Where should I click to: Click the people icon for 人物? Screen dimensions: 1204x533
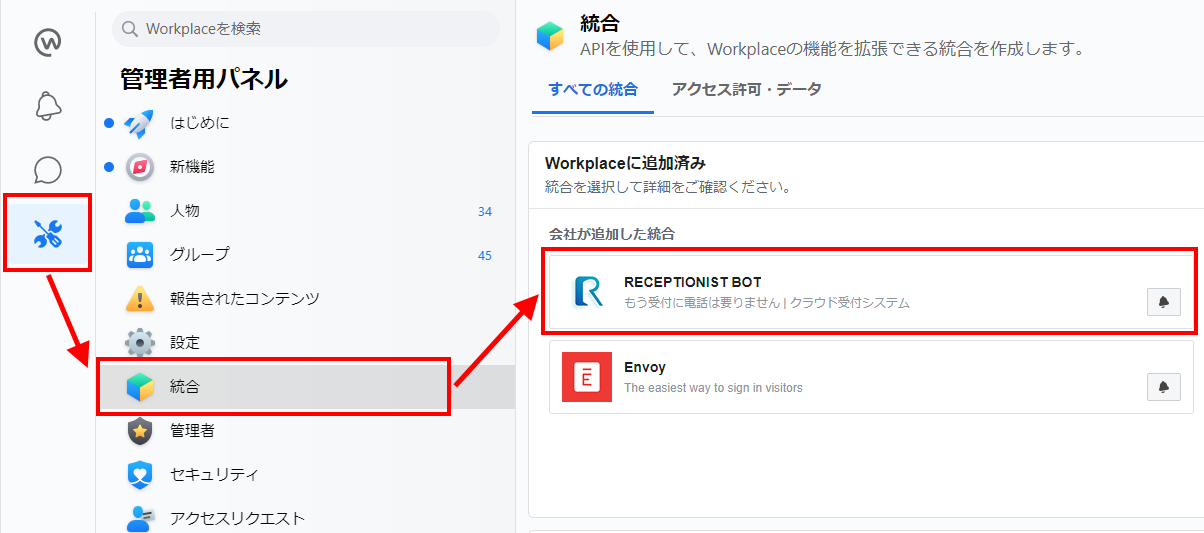tap(140, 211)
